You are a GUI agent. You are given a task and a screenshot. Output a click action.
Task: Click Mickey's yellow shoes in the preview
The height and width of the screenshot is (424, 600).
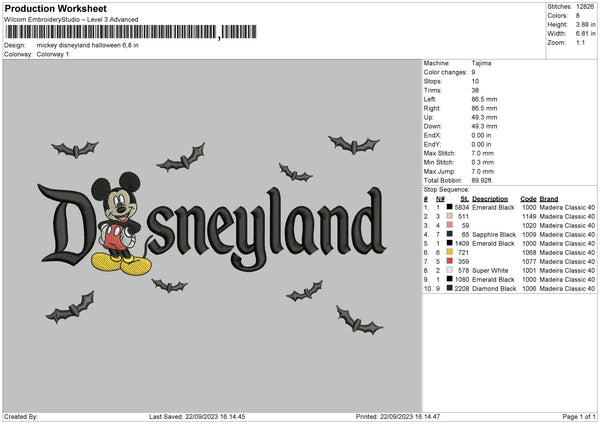[x=121, y=264]
